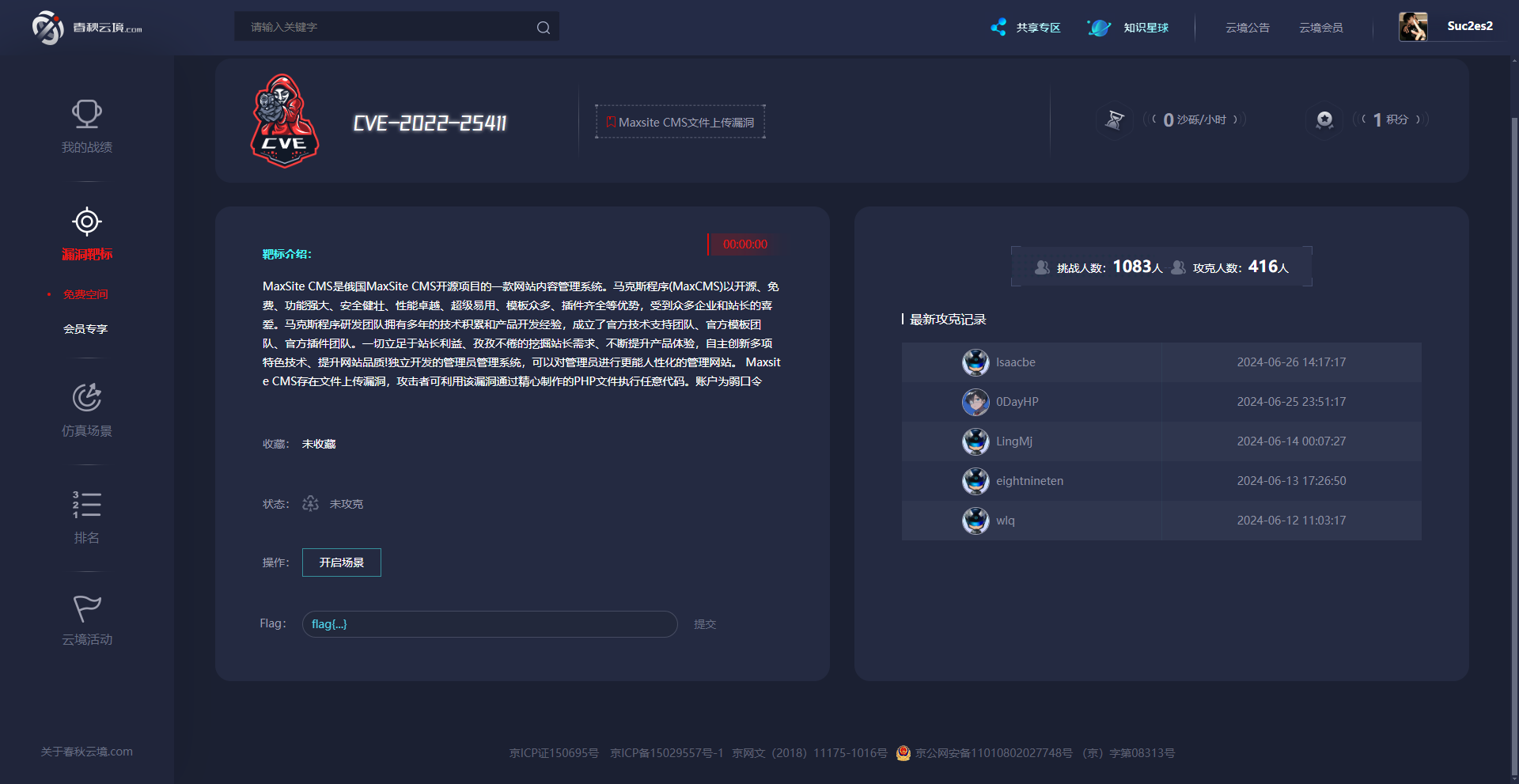Open the Suc2es2 username menu
This screenshot has width=1519, height=784.
(1470, 26)
